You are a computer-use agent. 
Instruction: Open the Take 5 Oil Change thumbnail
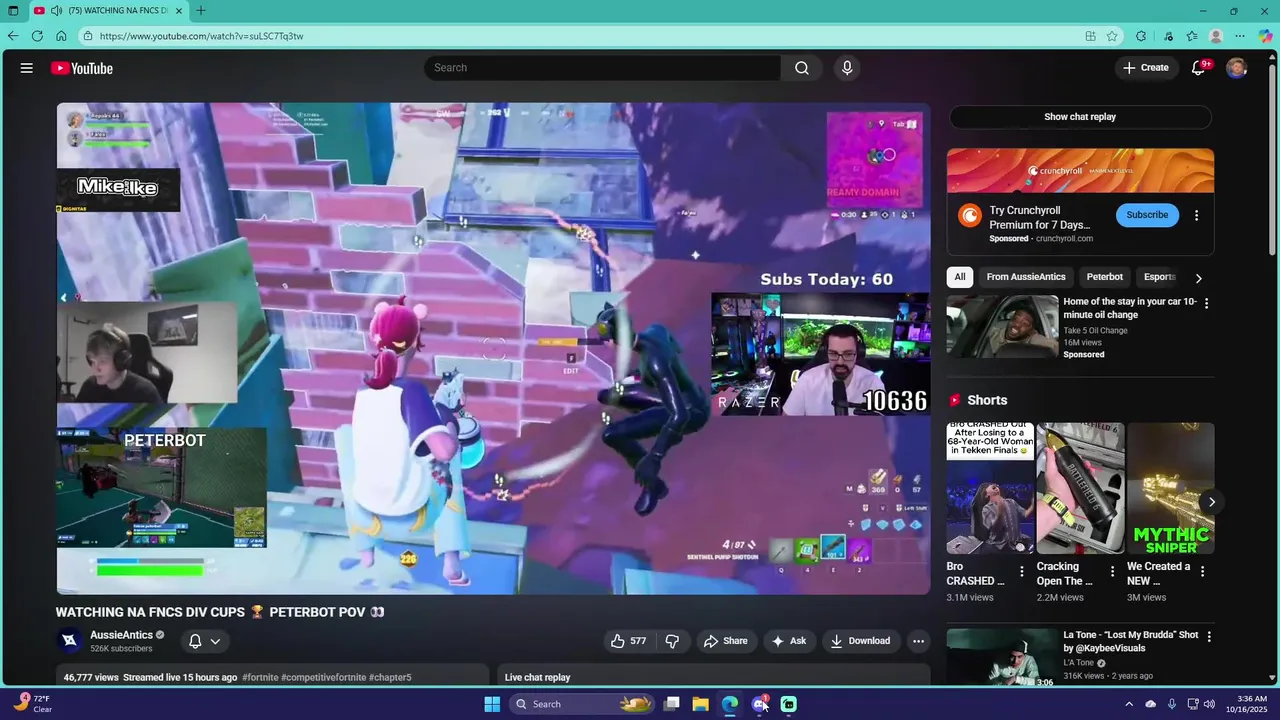(x=1002, y=326)
